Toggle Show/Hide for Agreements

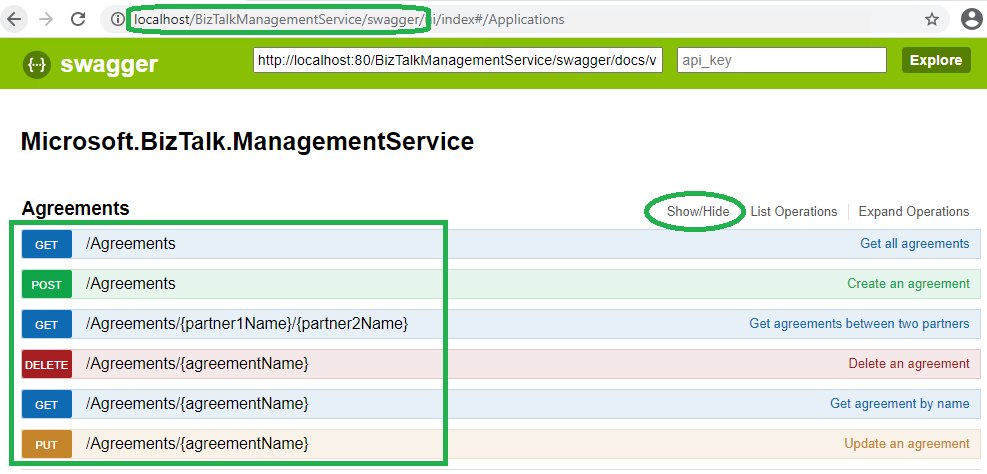tap(698, 212)
